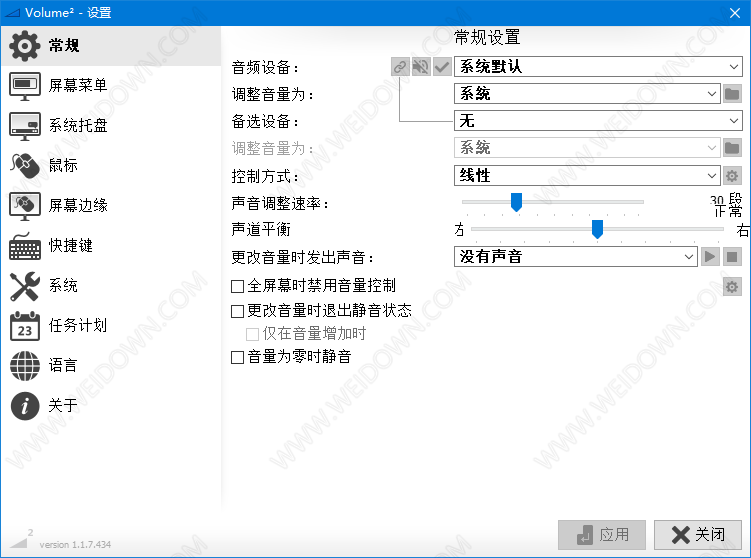Viewport: 751px width, 558px height.
Task: Click the 系统托盘 icon in sidebar
Action: tap(25, 126)
